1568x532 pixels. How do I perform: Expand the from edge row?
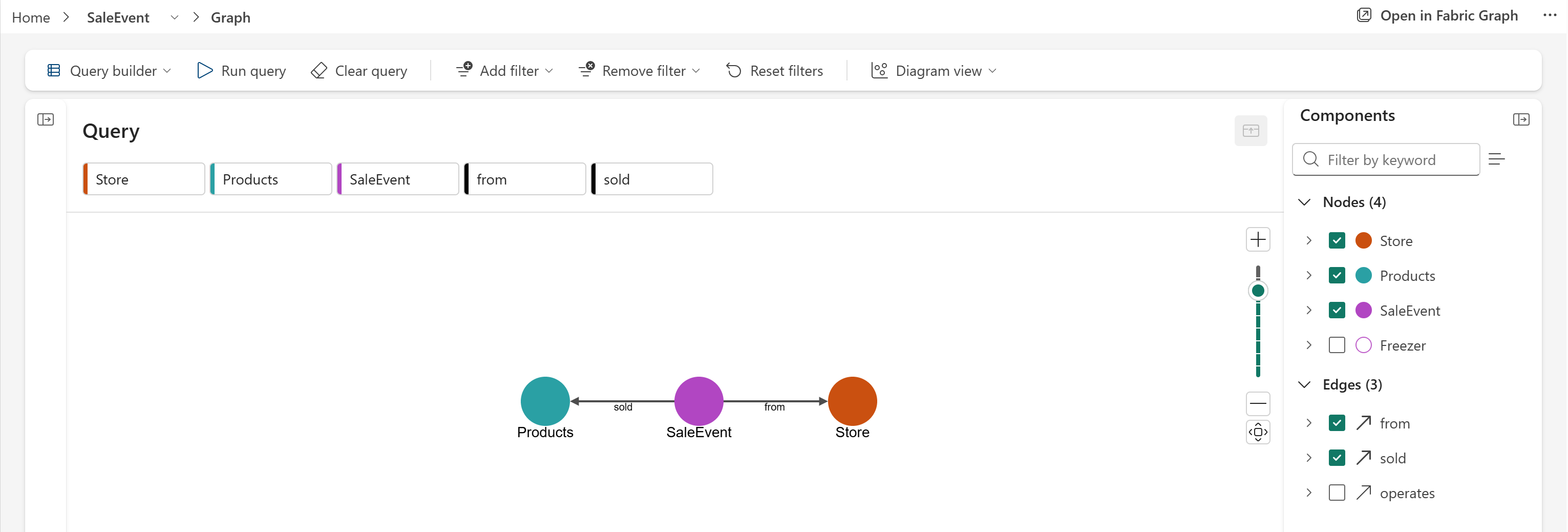1309,423
